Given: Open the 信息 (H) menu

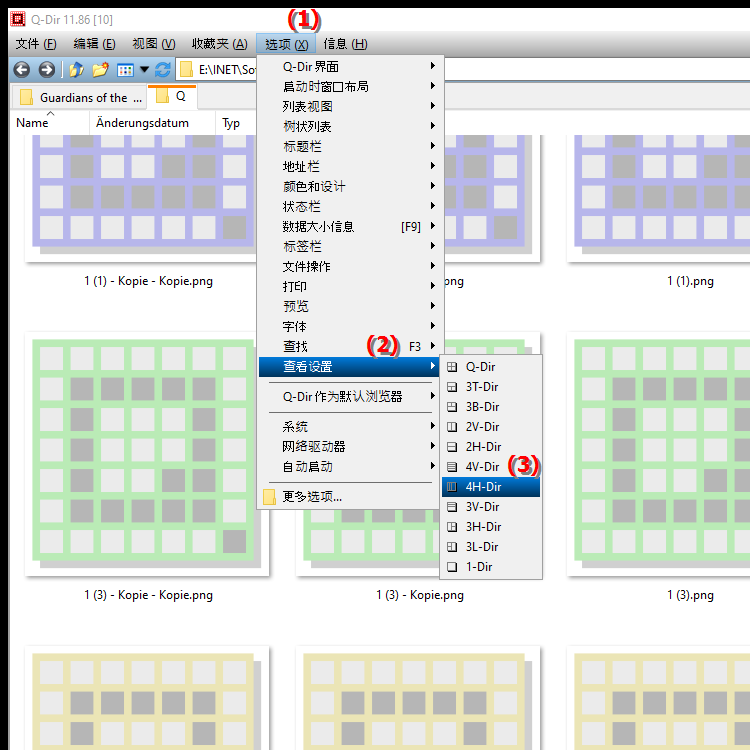Looking at the screenshot, I should pos(345,44).
